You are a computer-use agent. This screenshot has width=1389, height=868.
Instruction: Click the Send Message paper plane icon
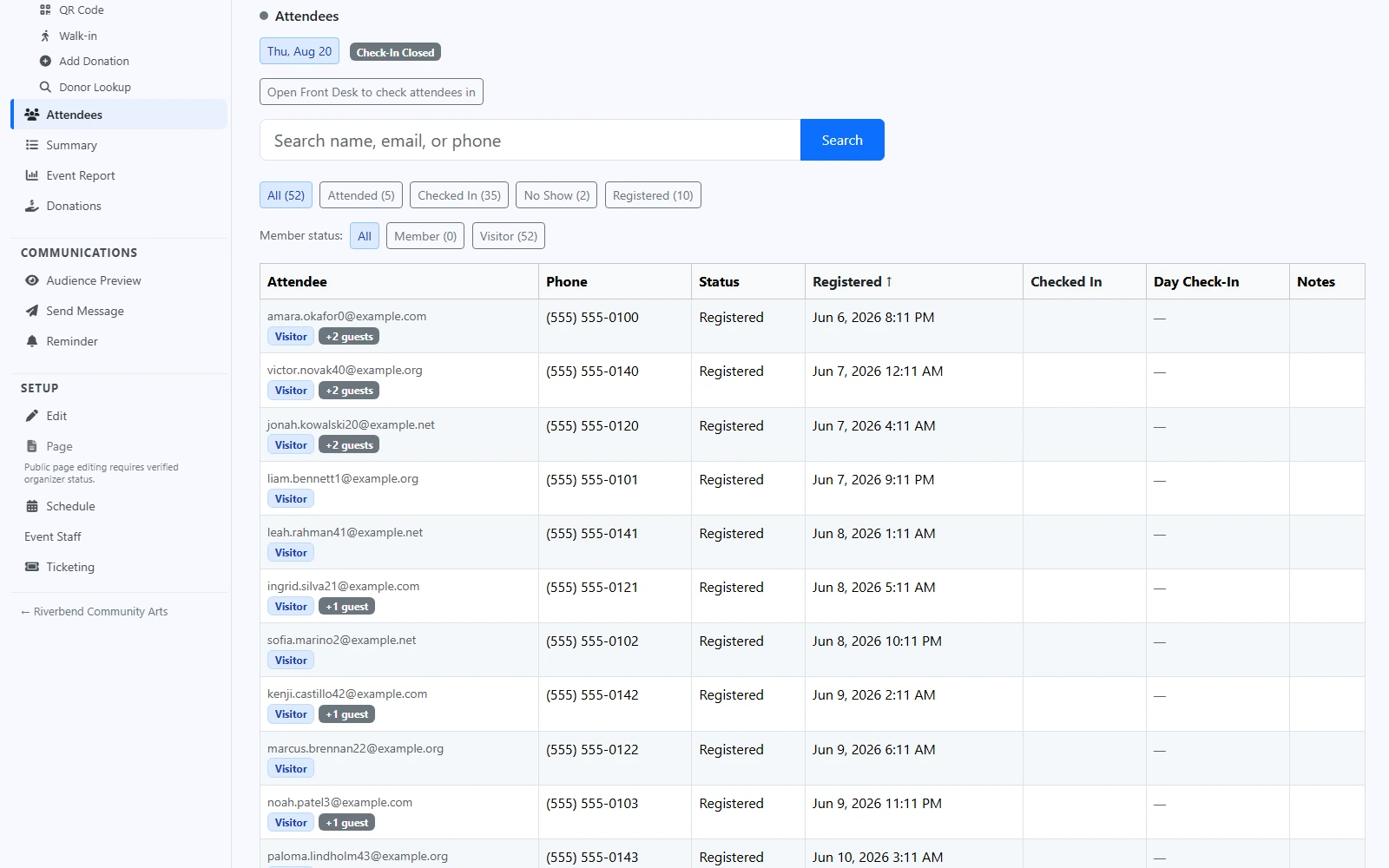(x=32, y=311)
